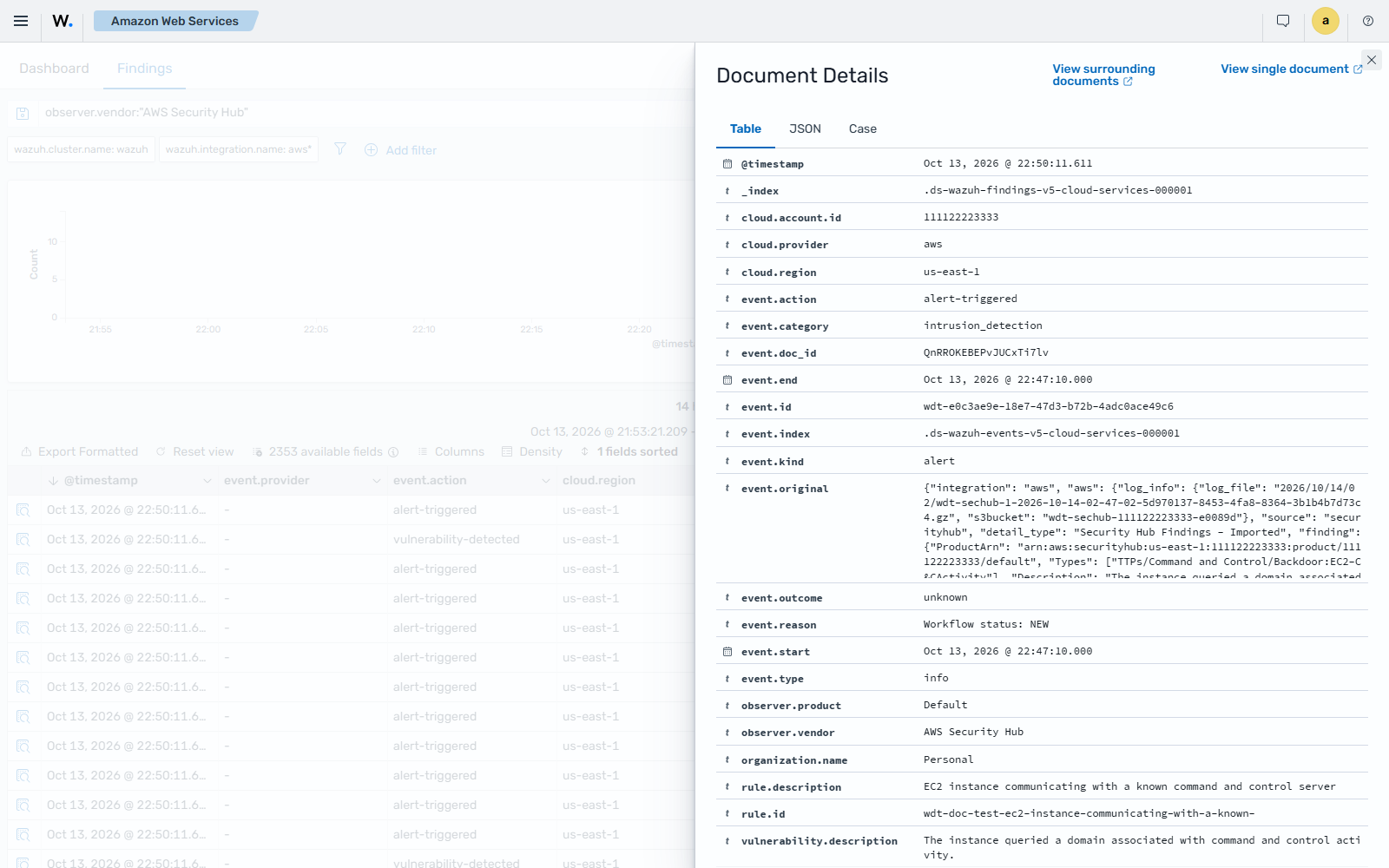Click the 'intrusion_detection' value
The width and height of the screenshot is (1389, 868).
coord(983,325)
